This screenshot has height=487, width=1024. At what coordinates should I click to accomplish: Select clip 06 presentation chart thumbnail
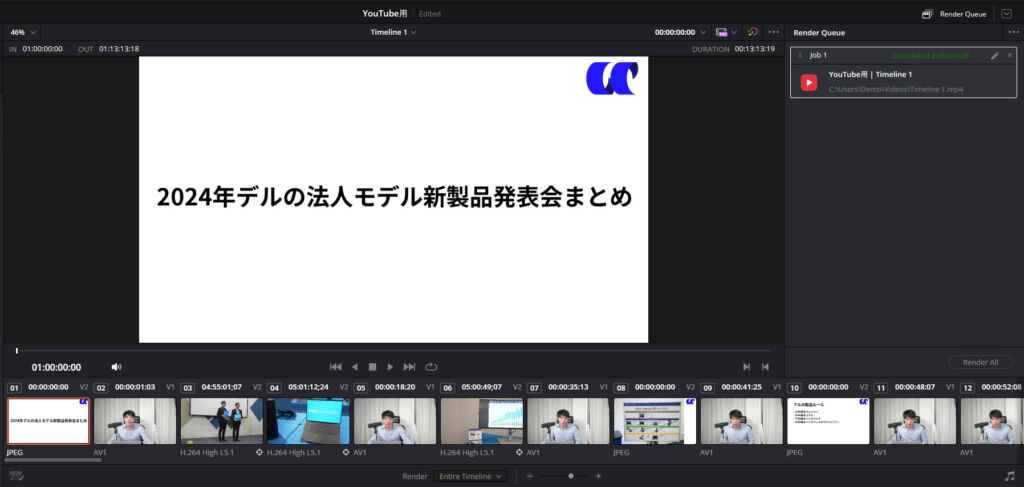click(480, 421)
